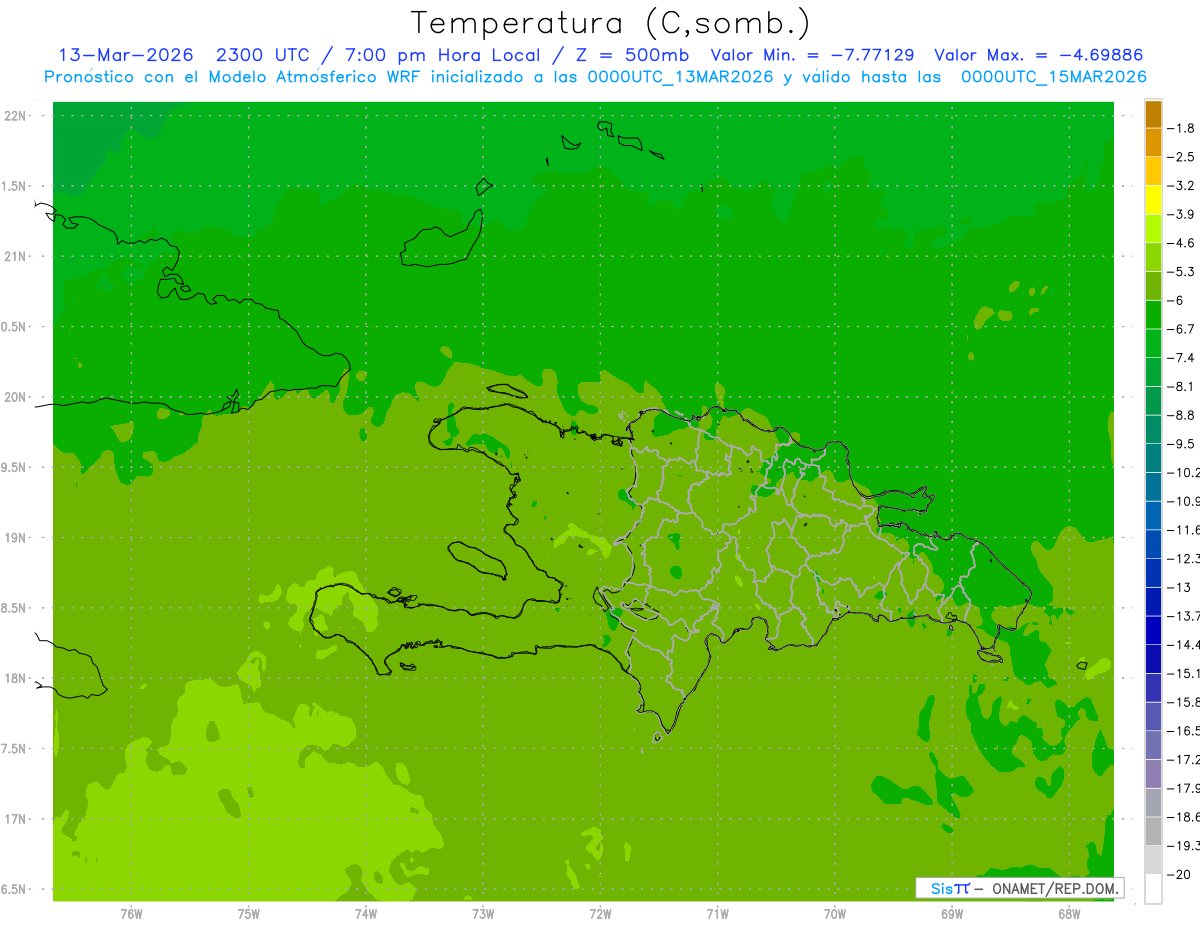Click the green swatch between -6 and -6.7
The image size is (1200, 927).
pos(1153,315)
